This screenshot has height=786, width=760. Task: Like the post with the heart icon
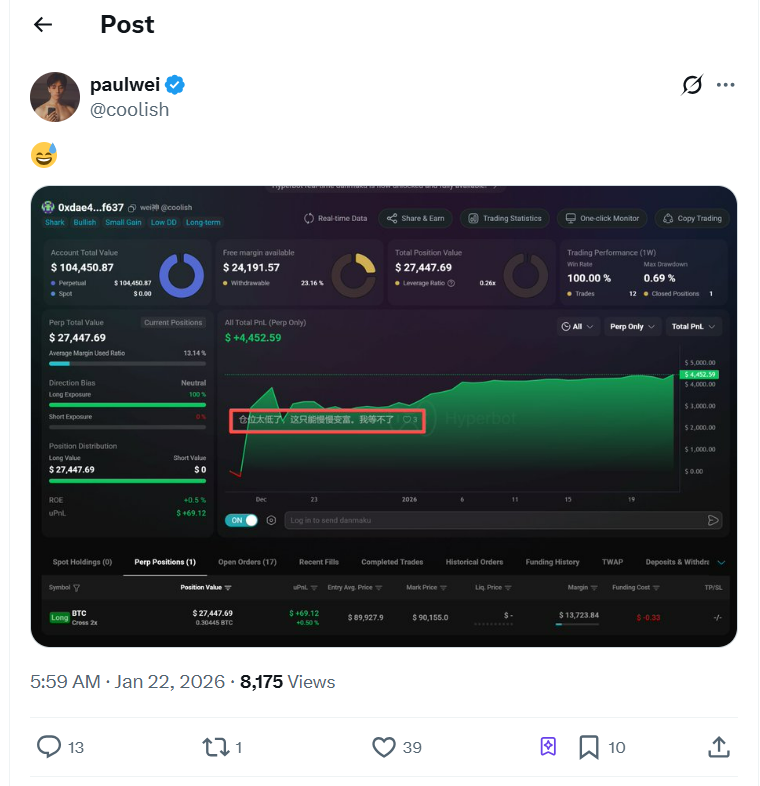pyautogui.click(x=384, y=746)
